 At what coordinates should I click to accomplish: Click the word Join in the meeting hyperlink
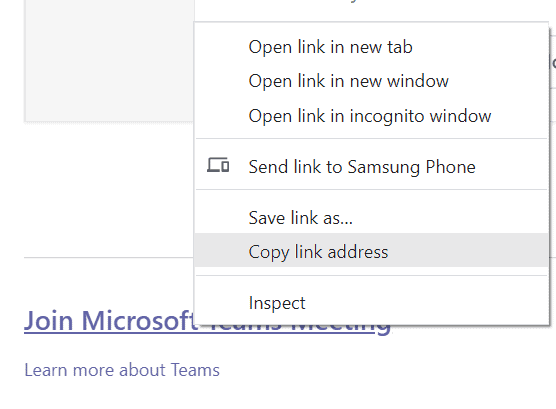coord(49,321)
